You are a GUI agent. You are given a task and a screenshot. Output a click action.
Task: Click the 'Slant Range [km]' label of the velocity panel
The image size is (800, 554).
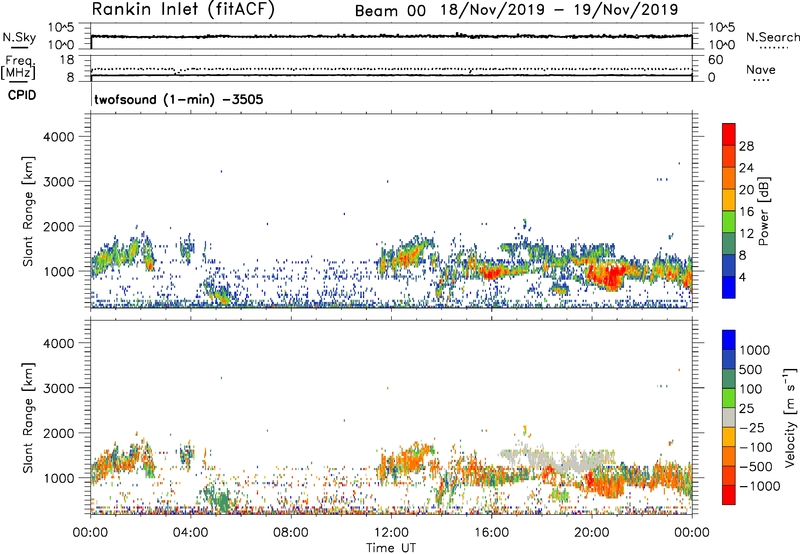click(28, 417)
